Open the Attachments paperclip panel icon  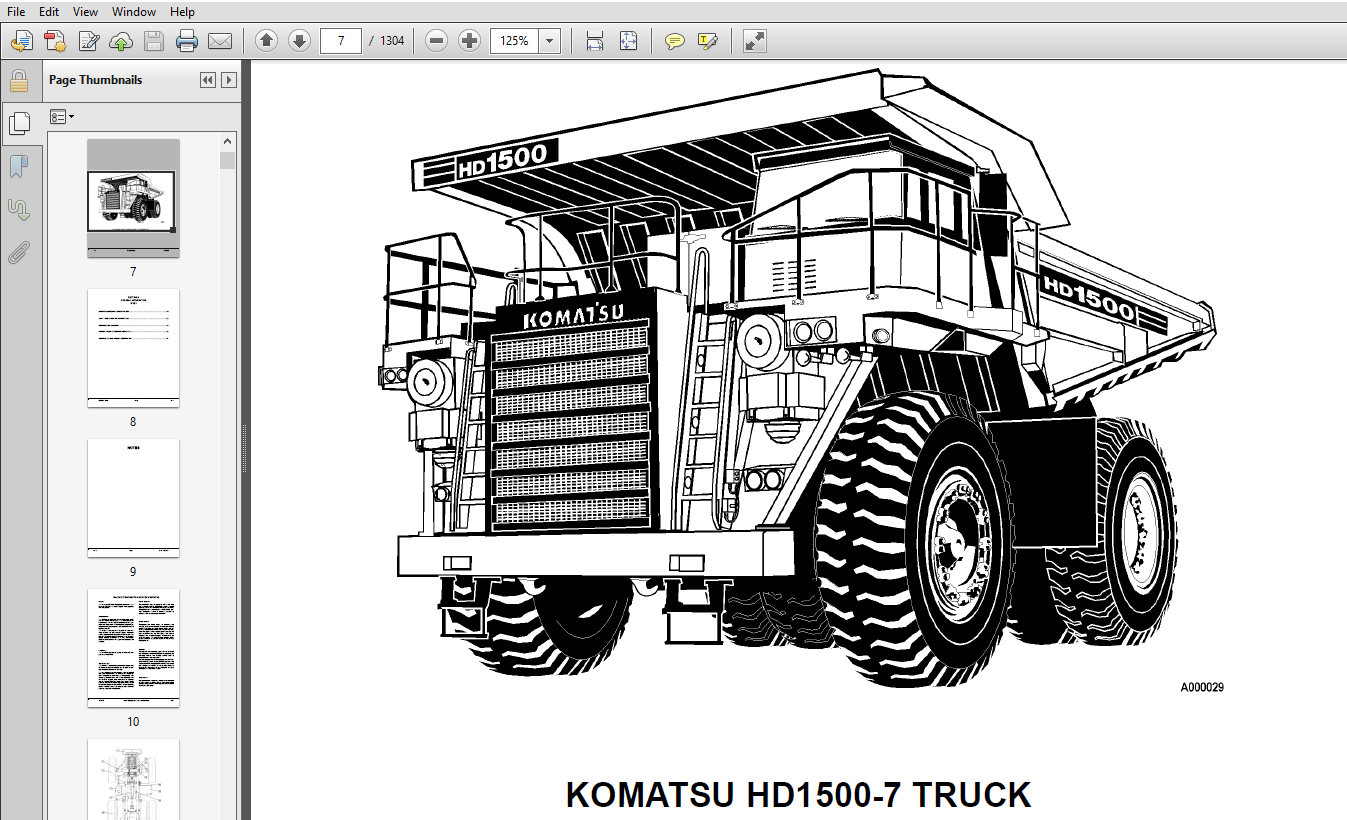(19, 252)
